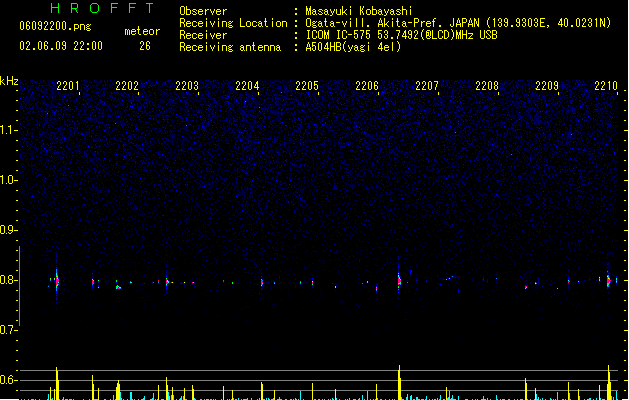Click the HROFFT title text

tap(102, 8)
